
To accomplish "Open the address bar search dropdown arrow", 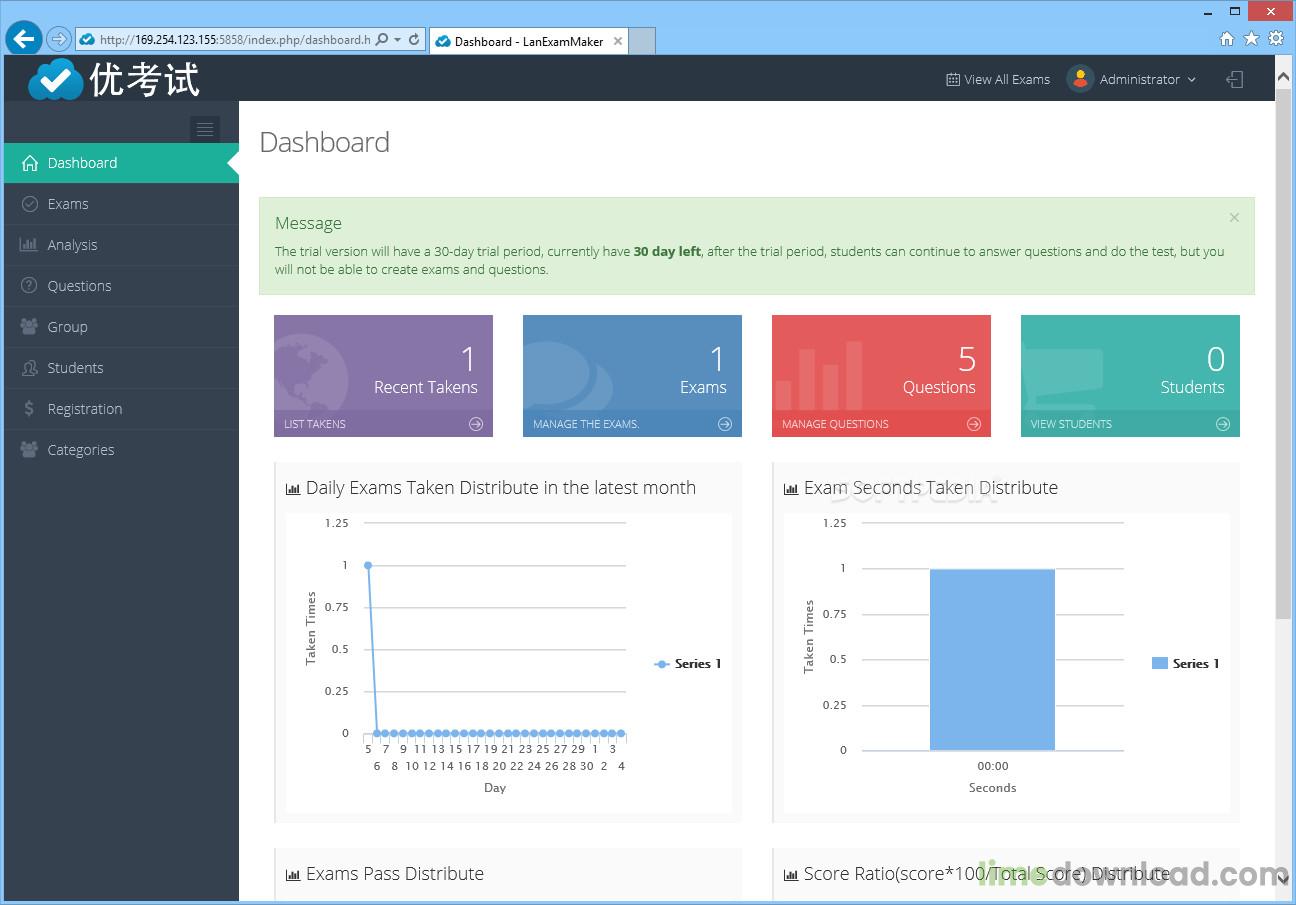I will (397, 40).
